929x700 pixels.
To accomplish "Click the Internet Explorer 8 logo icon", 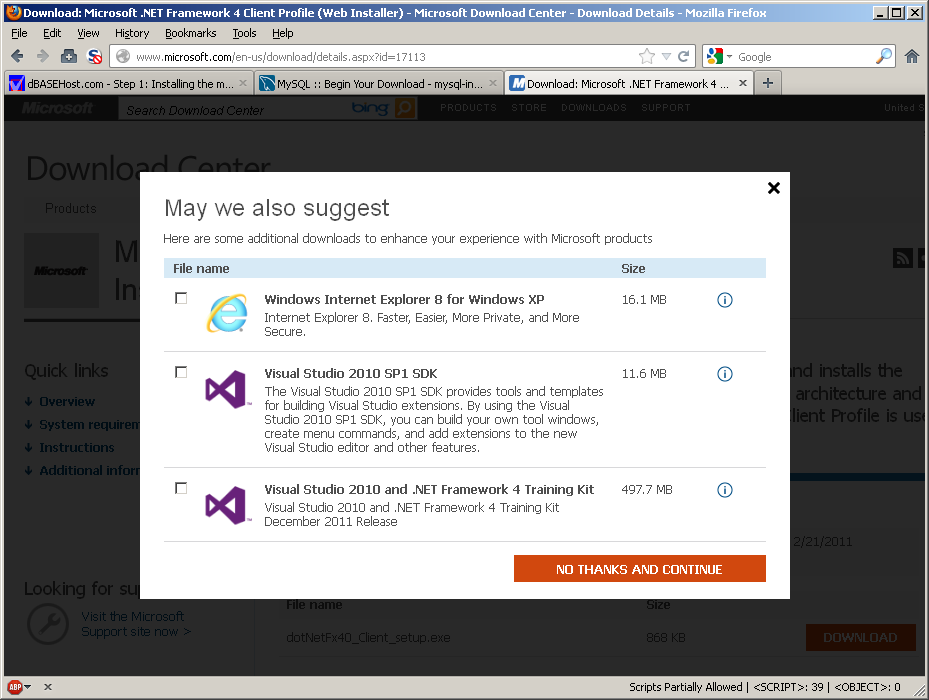I will pyautogui.click(x=227, y=313).
